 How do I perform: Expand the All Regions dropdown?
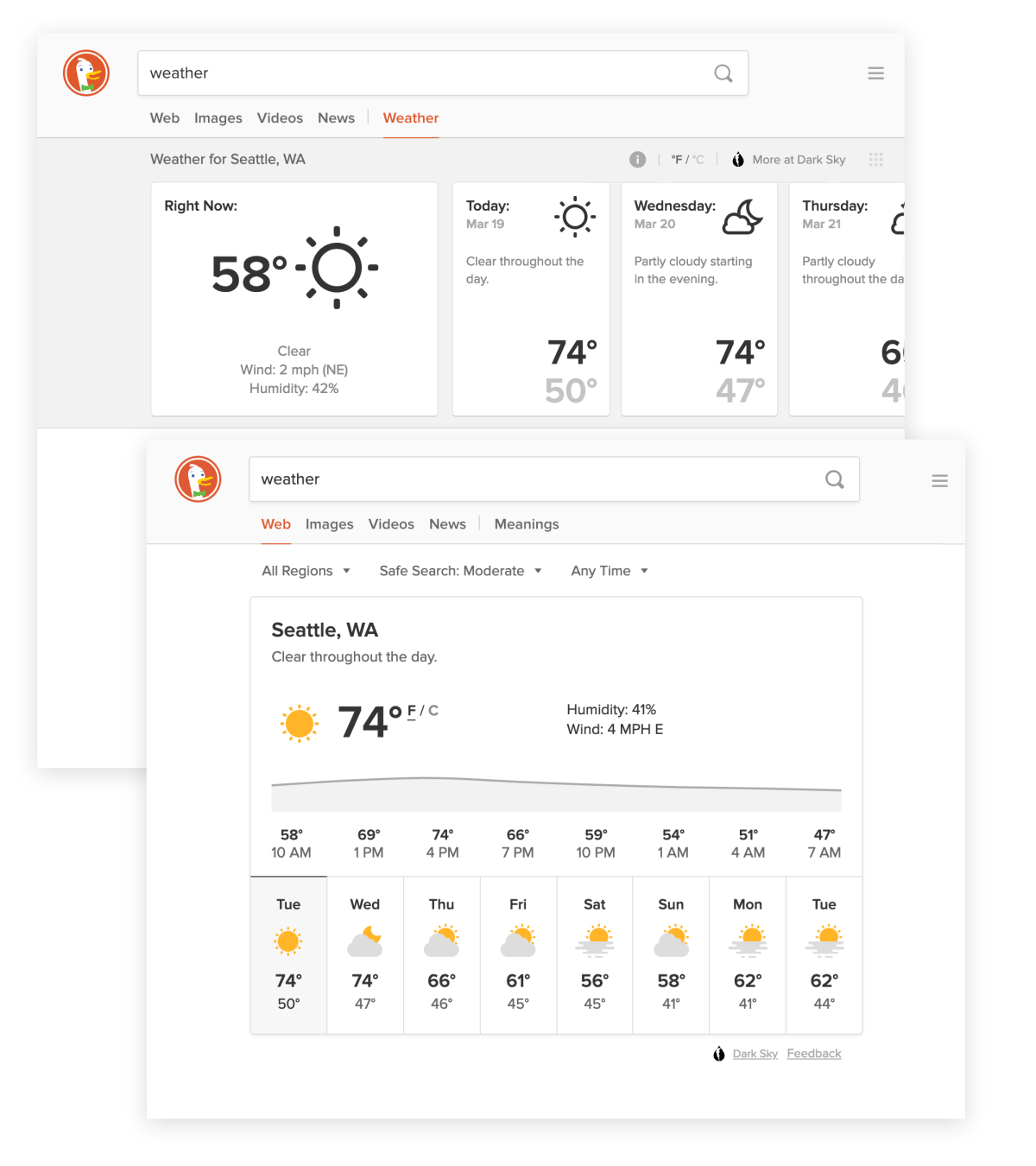tap(306, 571)
